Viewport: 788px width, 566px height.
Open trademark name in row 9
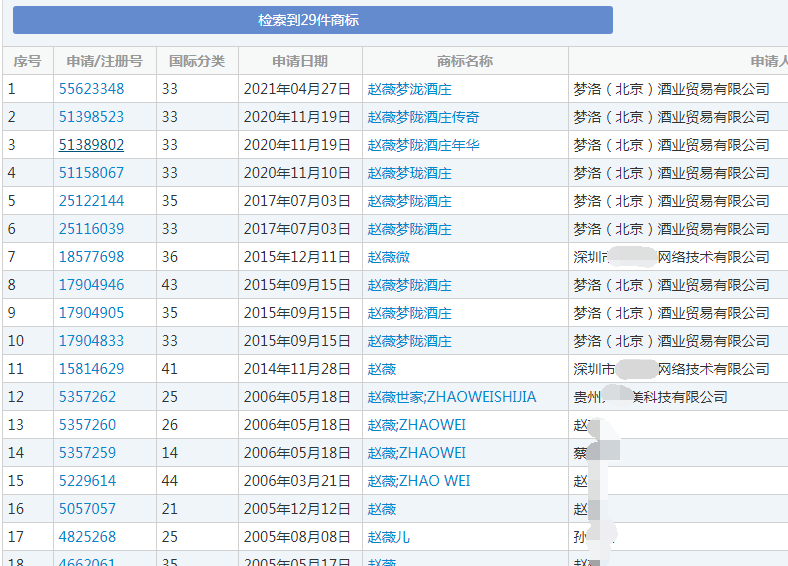point(410,313)
